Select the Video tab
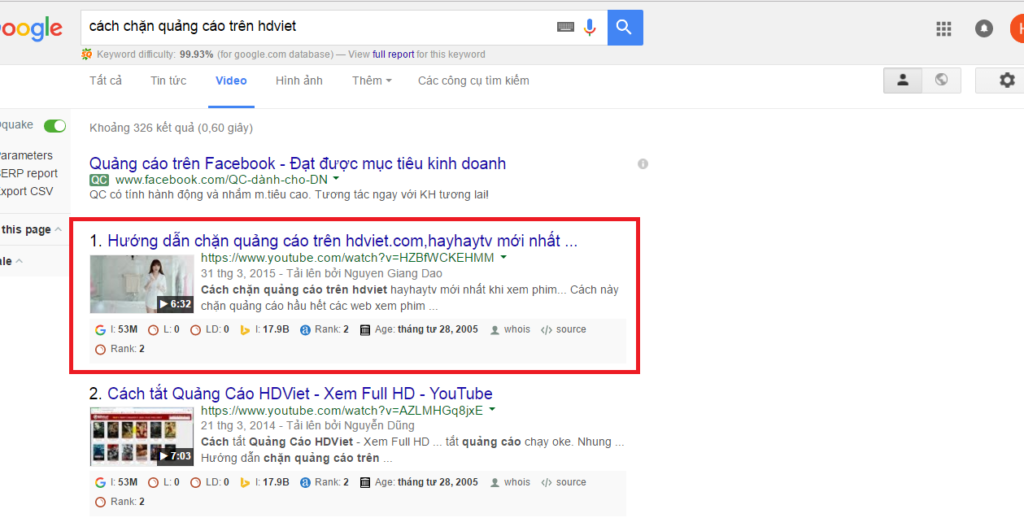 pos(231,80)
